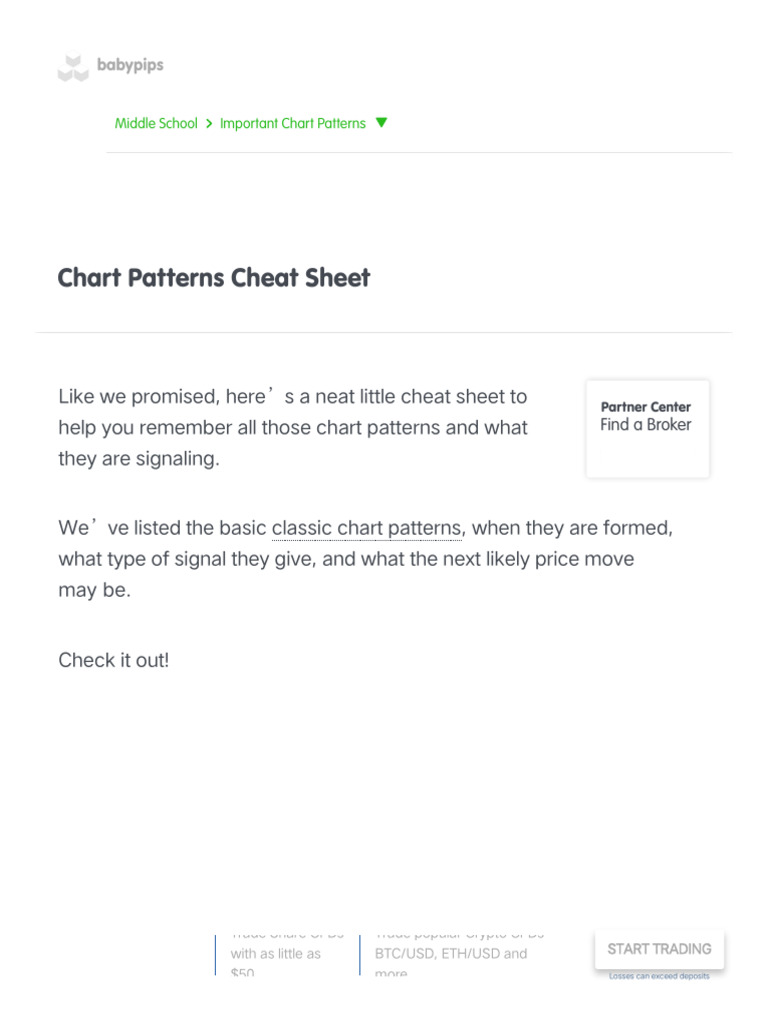This screenshot has width=768, height=1024.
Task: Click the Chart Patterns Cheat Sheet heading
Action: (x=214, y=278)
